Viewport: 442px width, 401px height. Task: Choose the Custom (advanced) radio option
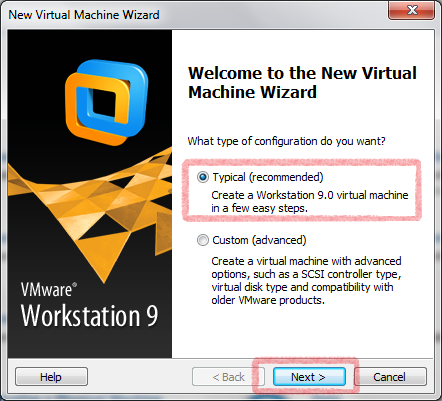tap(203, 240)
